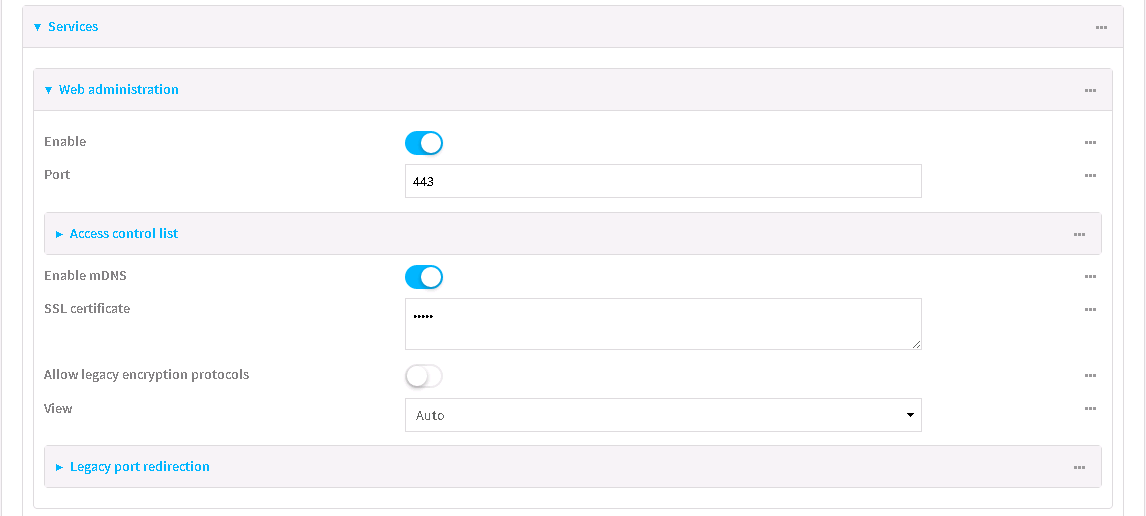Disable the Enable mDNS switch

pyautogui.click(x=424, y=277)
